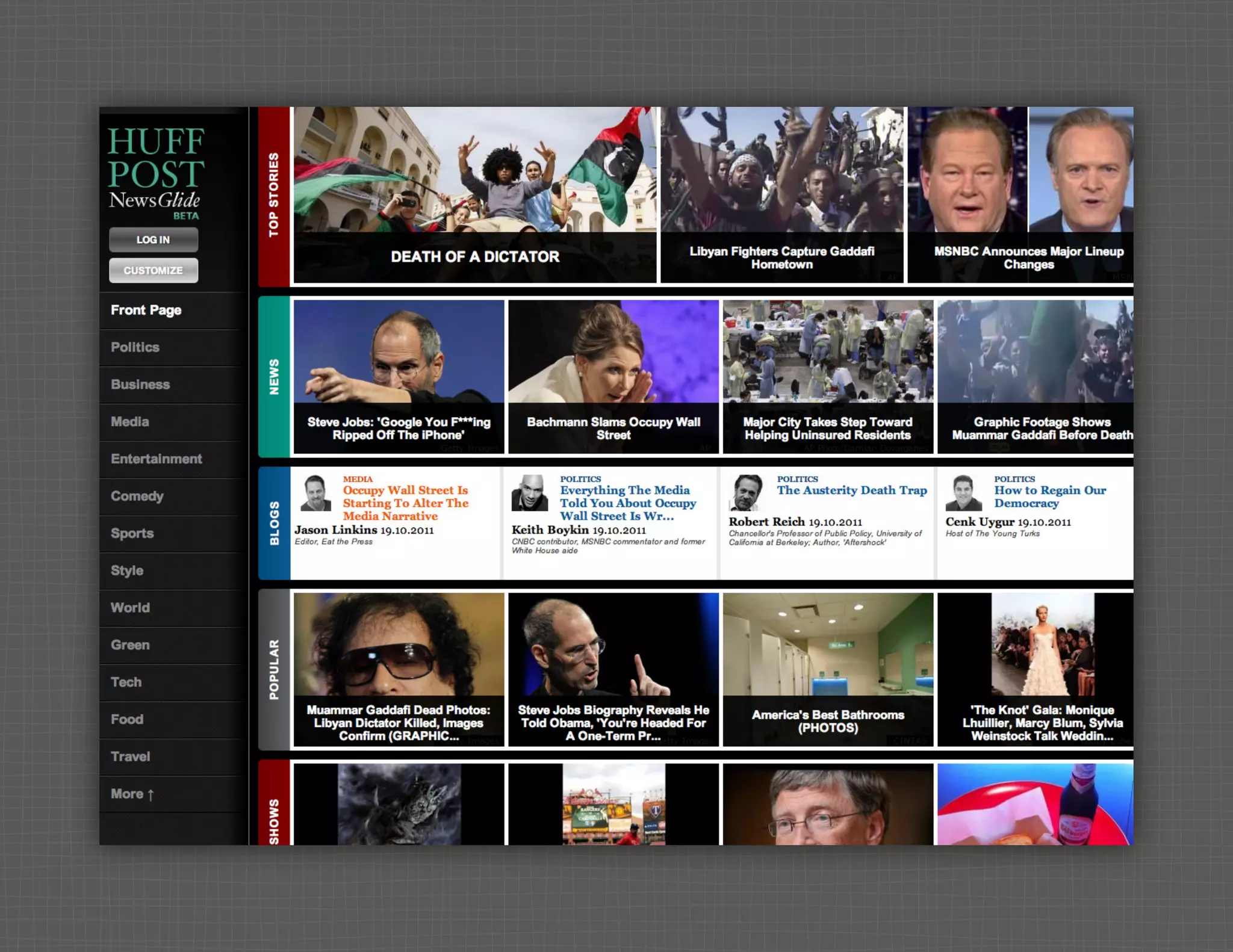Click Keith Boykin author photo
The image size is (1233, 952).
point(530,493)
